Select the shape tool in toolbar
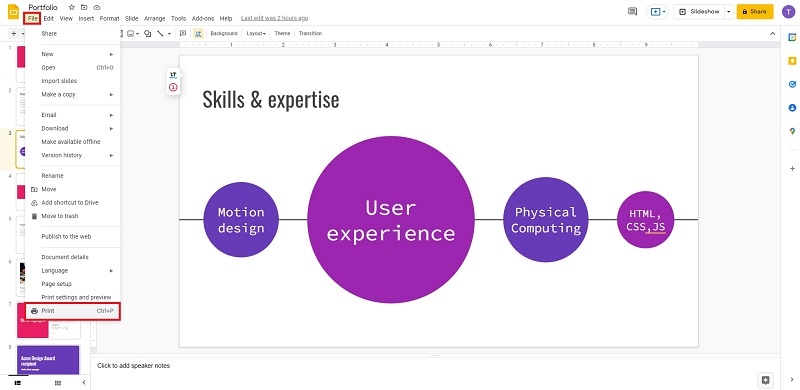 (x=147, y=34)
